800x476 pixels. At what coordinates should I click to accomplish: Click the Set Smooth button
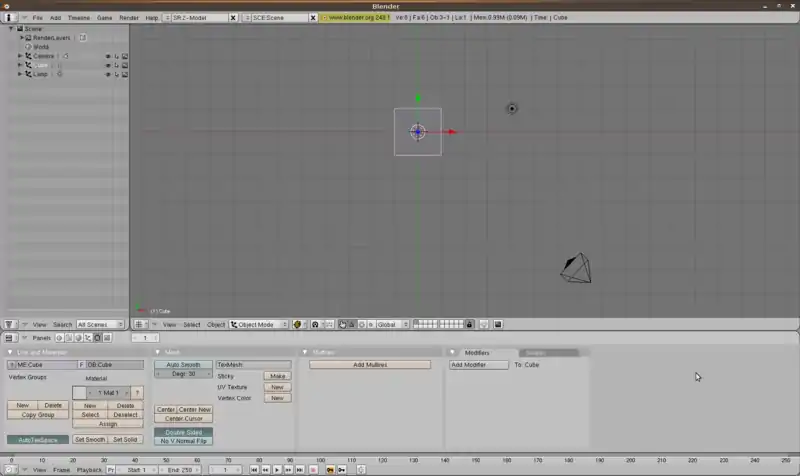[x=89, y=439]
